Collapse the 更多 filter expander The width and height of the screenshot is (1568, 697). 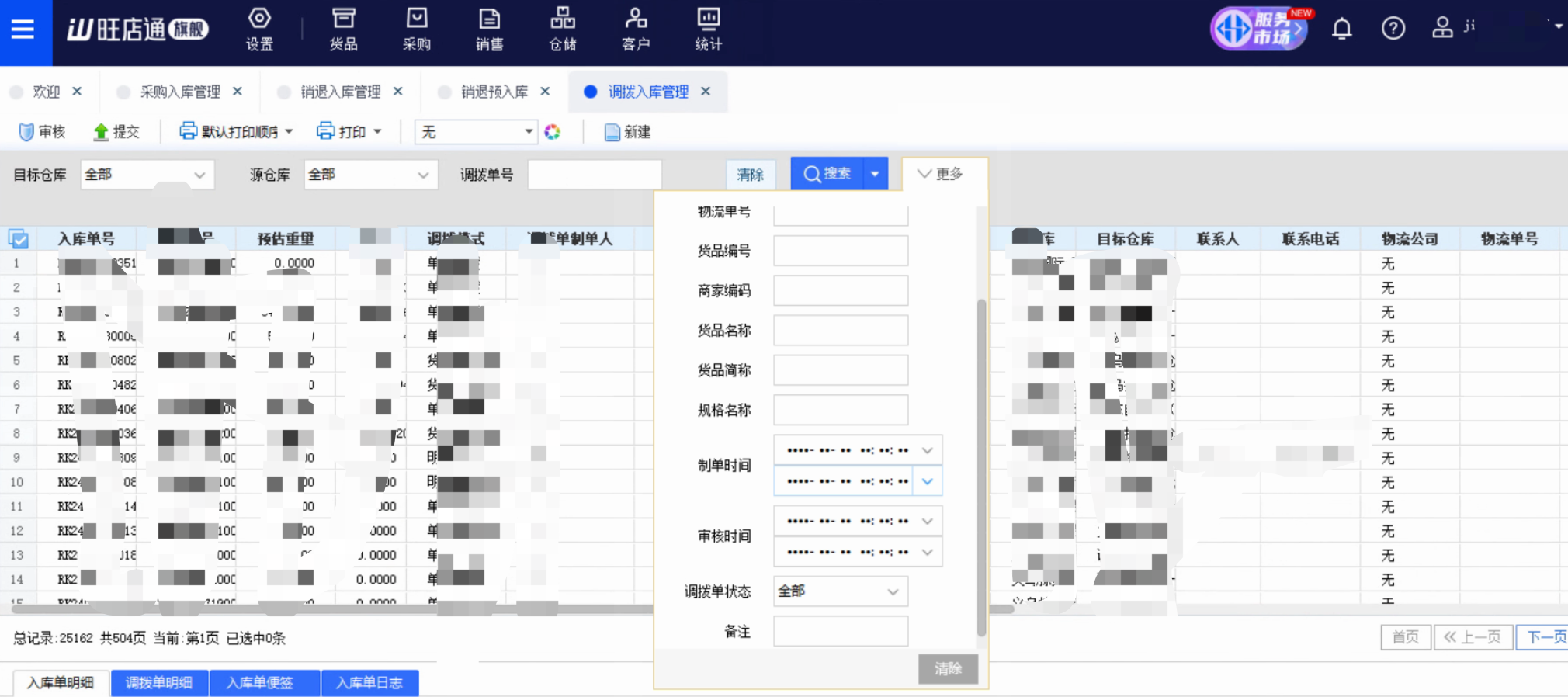[x=940, y=174]
